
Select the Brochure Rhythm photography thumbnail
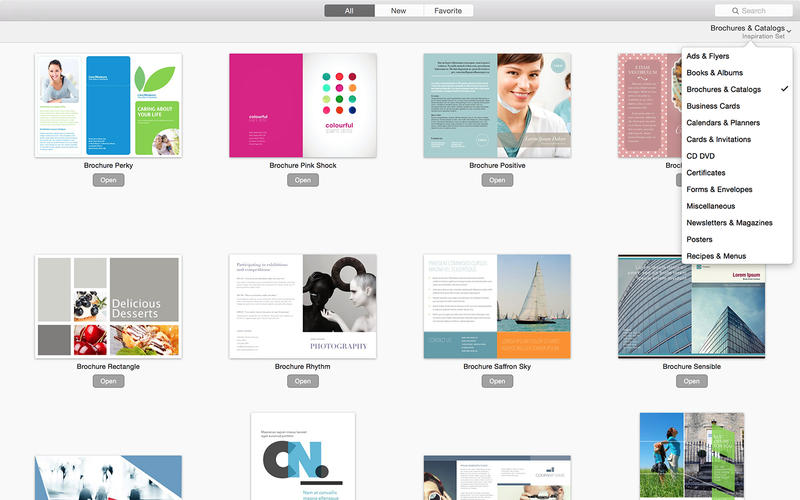(x=303, y=307)
